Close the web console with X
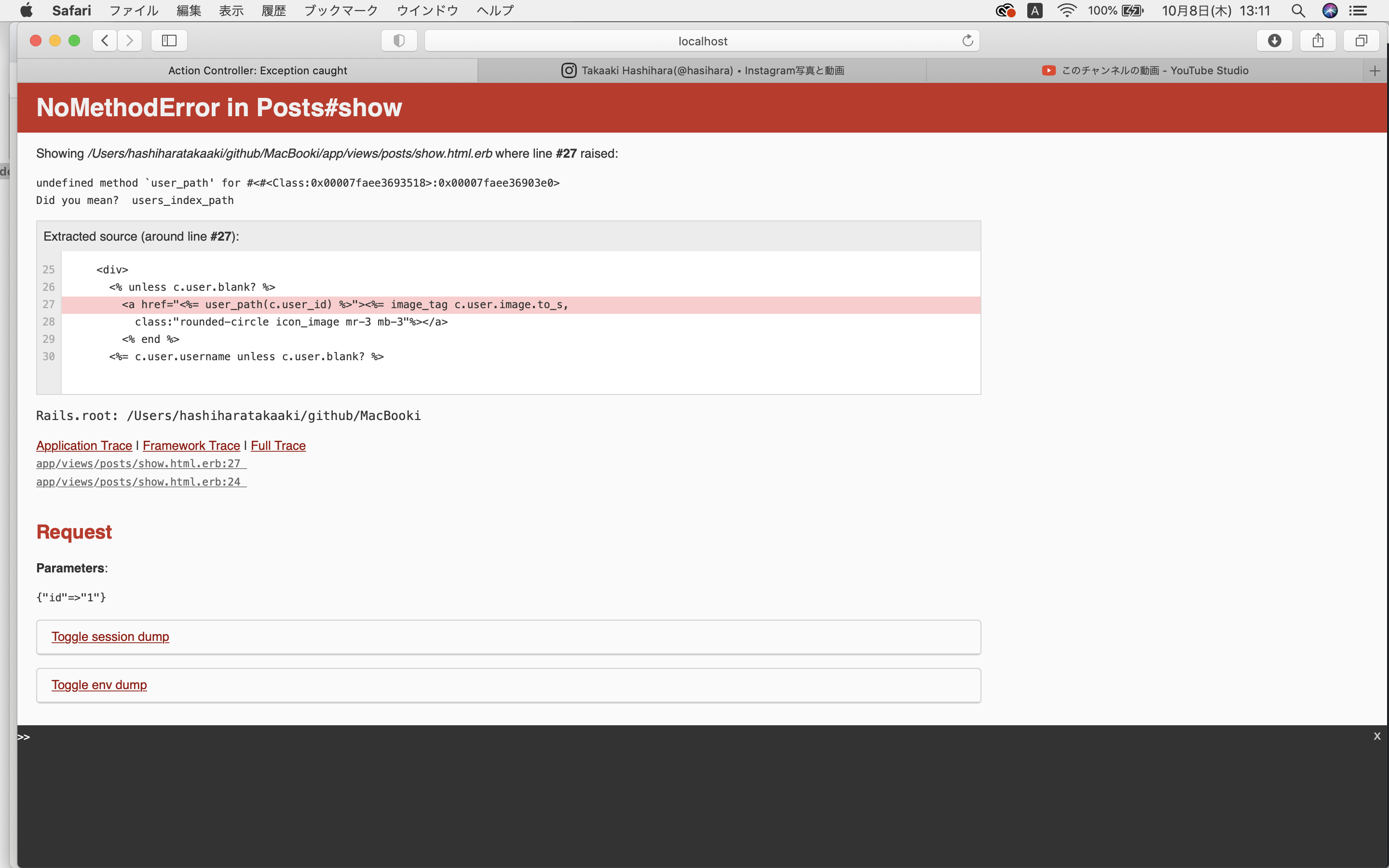Image resolution: width=1389 pixels, height=868 pixels. click(x=1376, y=736)
